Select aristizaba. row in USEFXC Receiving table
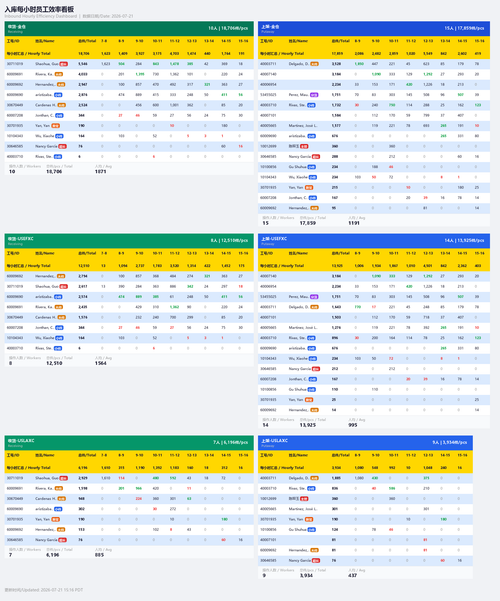 pos(129,297)
